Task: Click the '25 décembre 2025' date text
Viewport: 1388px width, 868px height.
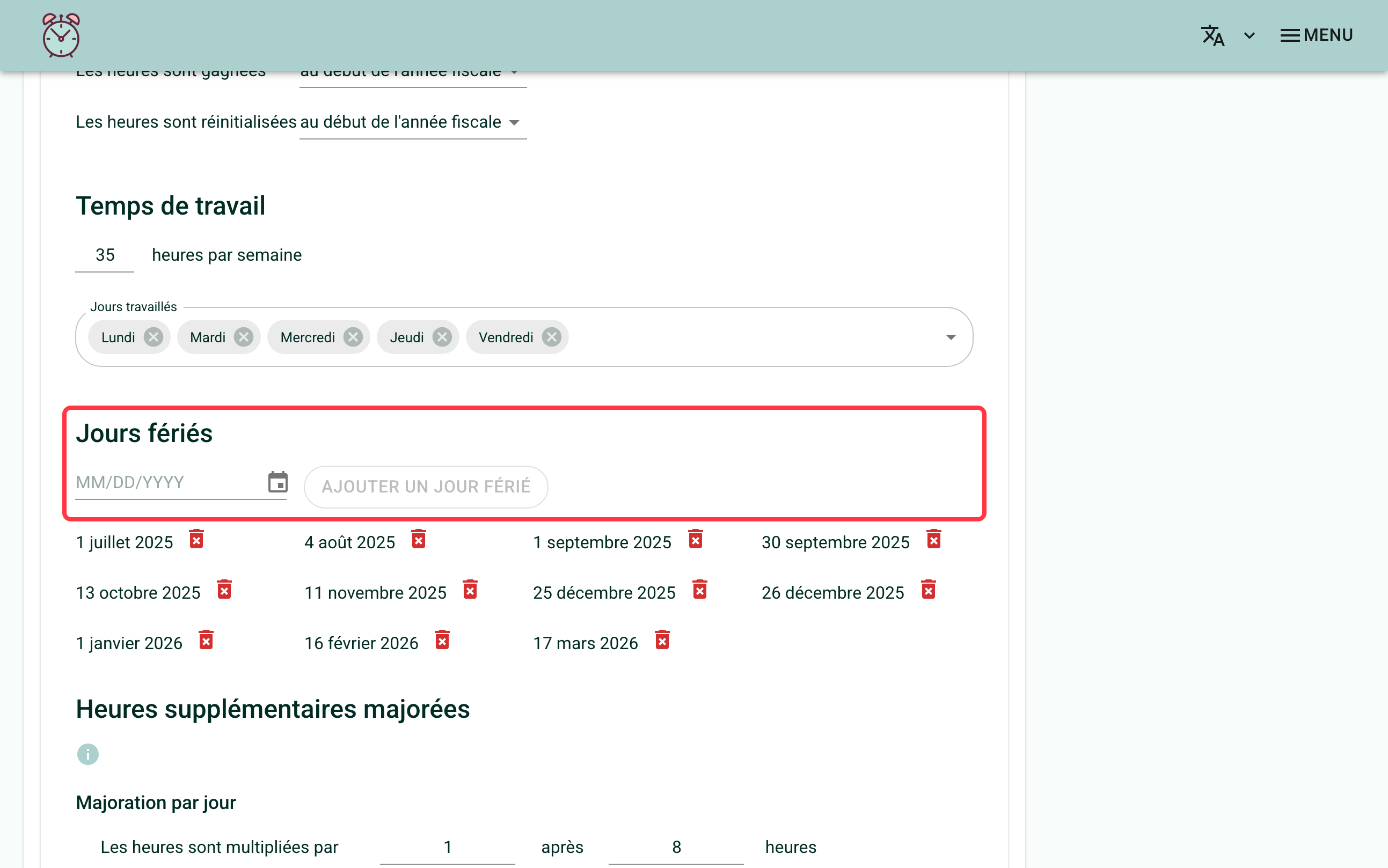Action: tap(604, 593)
